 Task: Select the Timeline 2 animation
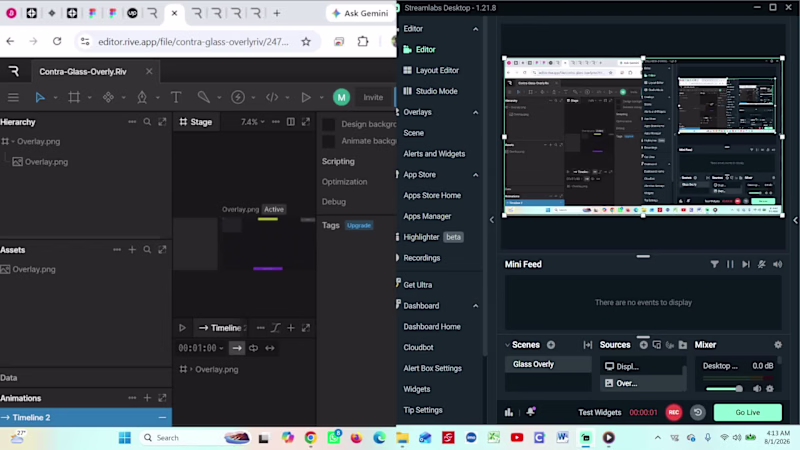click(x=86, y=417)
